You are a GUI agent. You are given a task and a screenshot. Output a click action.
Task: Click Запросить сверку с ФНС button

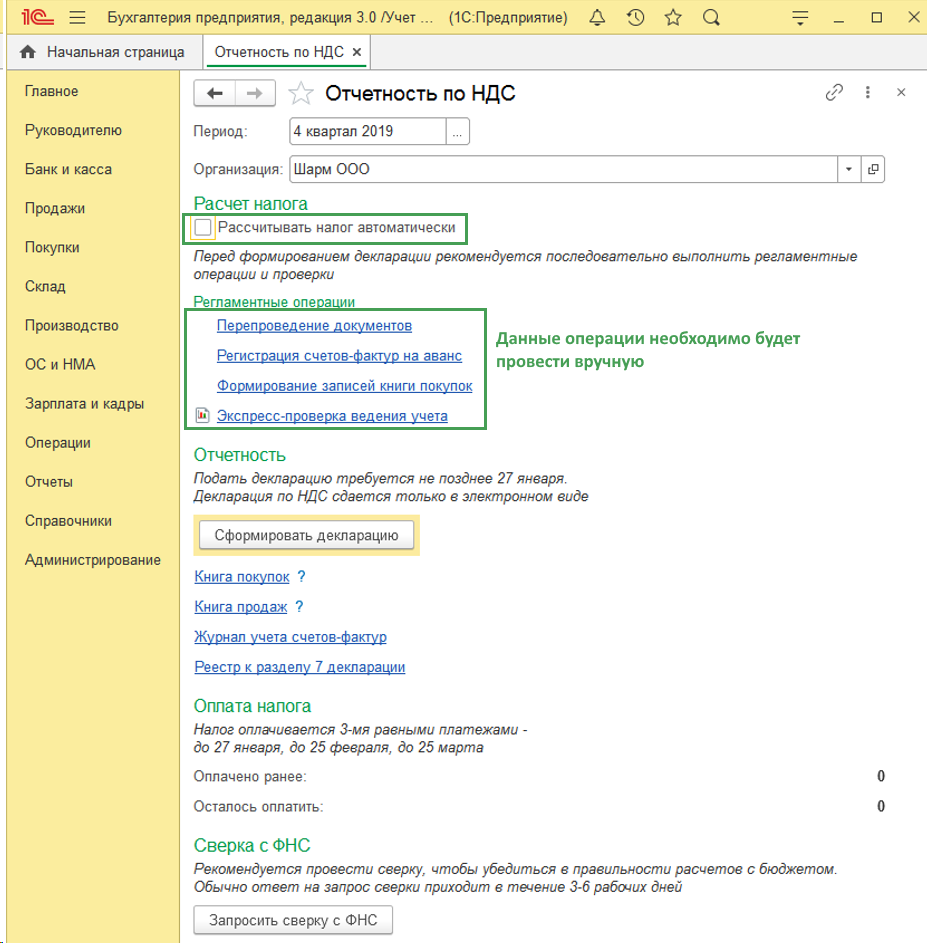click(293, 920)
